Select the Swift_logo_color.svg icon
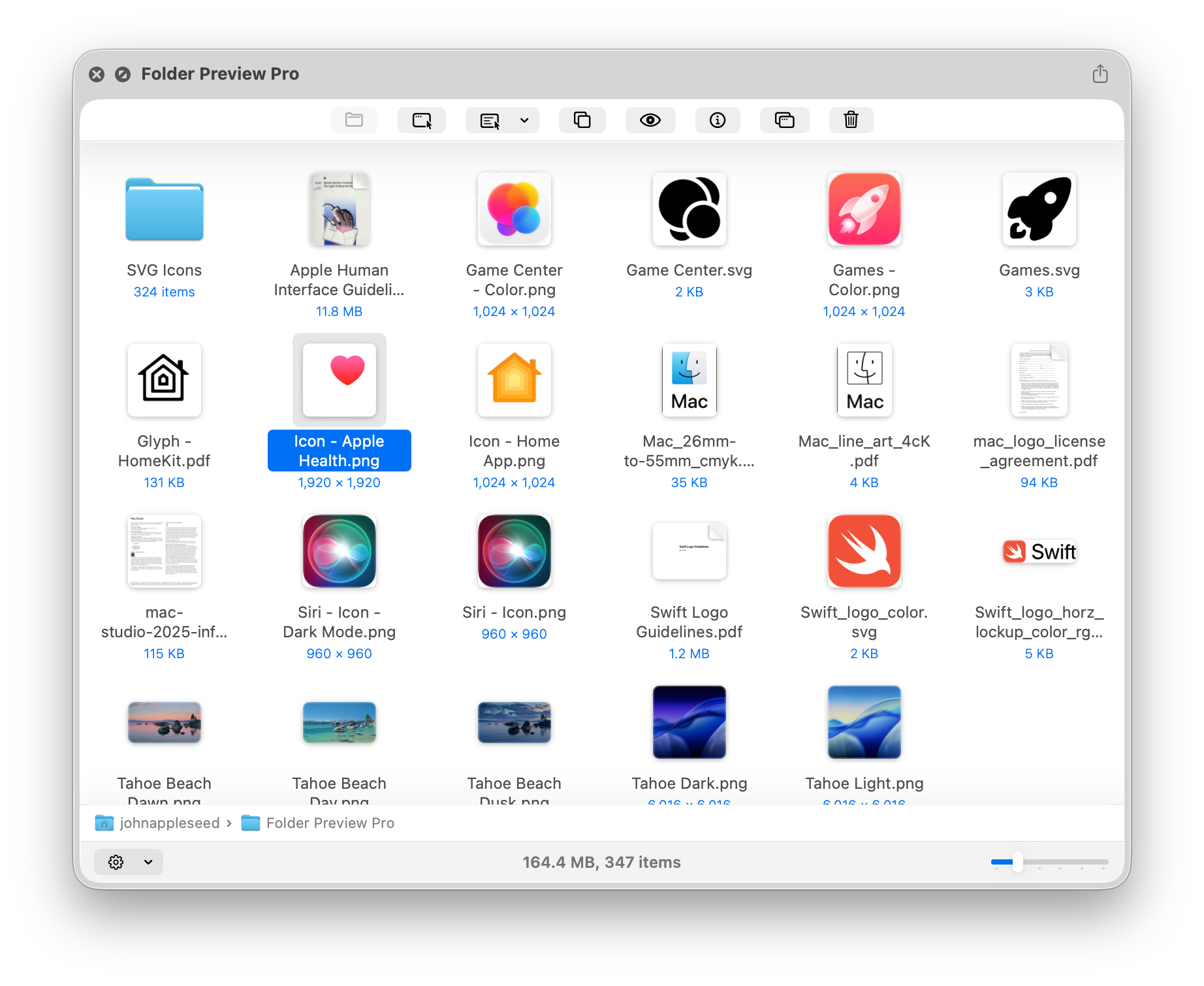 (x=864, y=551)
